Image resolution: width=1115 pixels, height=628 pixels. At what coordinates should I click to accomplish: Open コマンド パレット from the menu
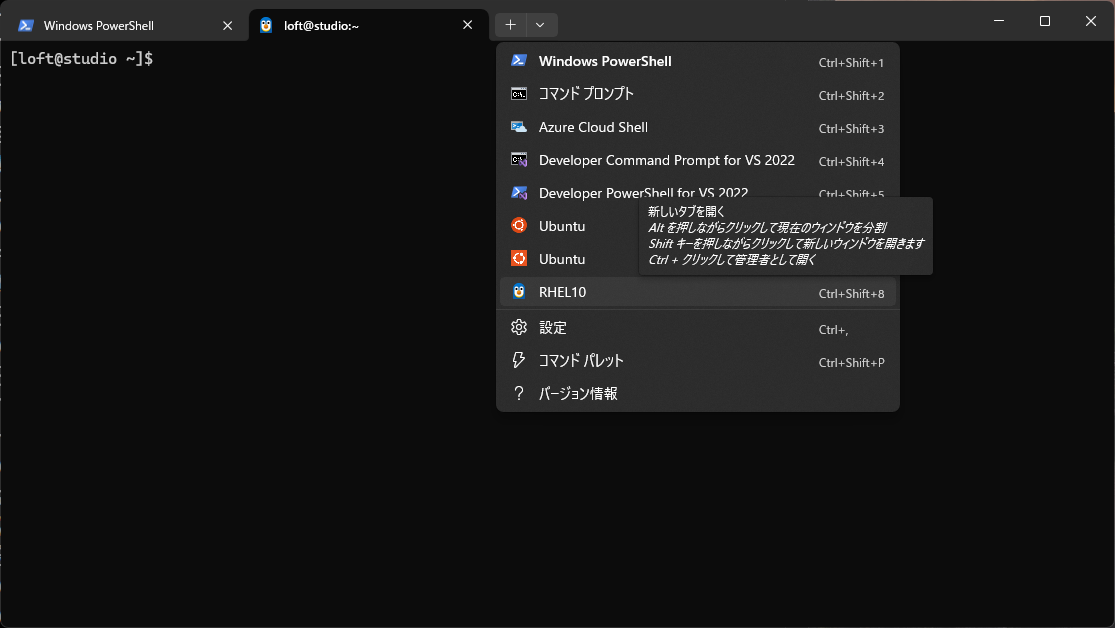(698, 361)
